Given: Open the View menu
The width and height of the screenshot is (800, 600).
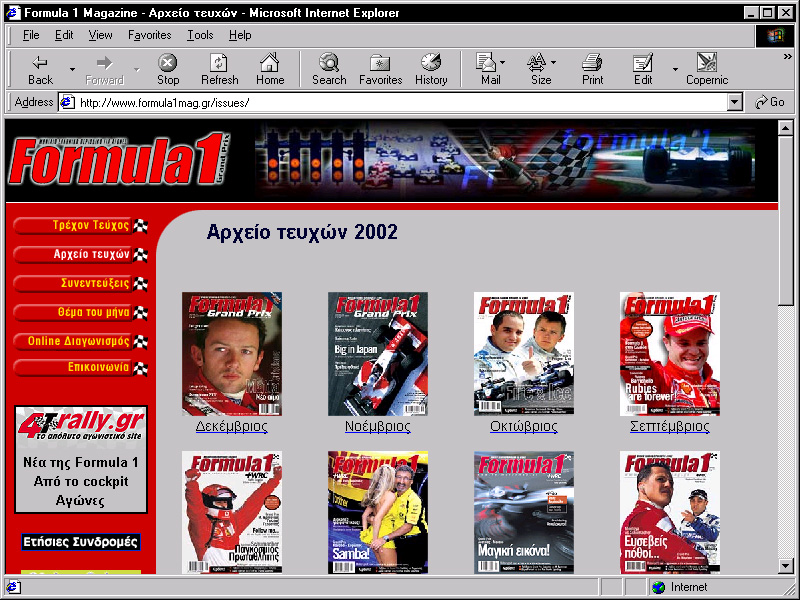Looking at the screenshot, I should pos(100,35).
